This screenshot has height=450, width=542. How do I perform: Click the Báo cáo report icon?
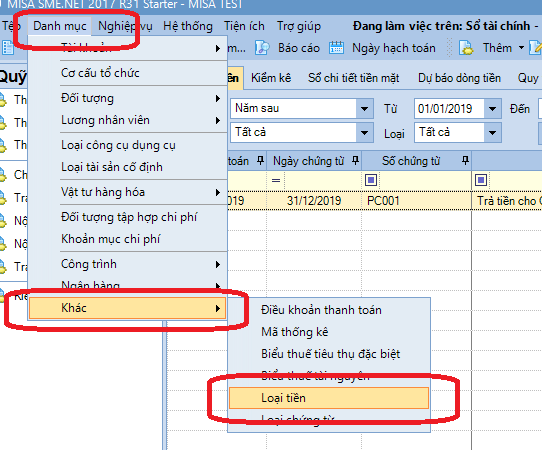coord(262,48)
